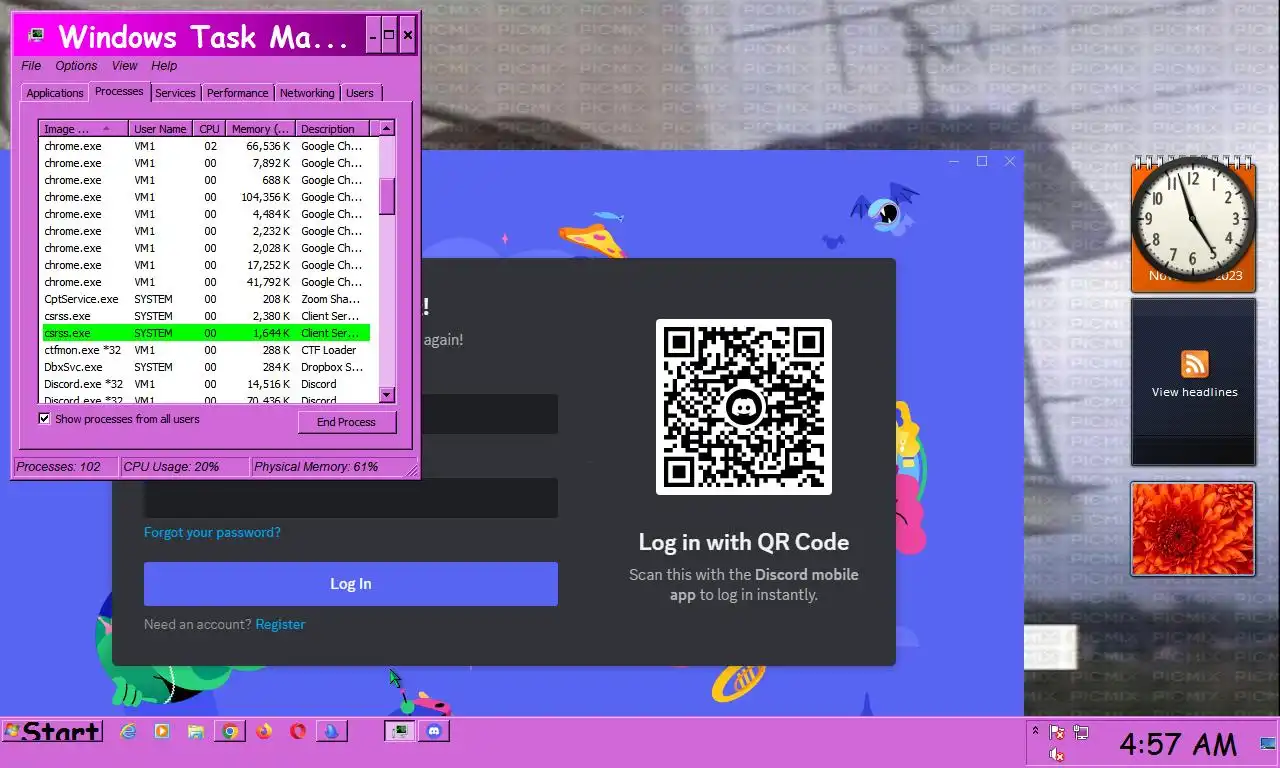This screenshot has width=1280, height=768.
Task: Open the Action Center flag tray icon
Action: tap(1057, 733)
